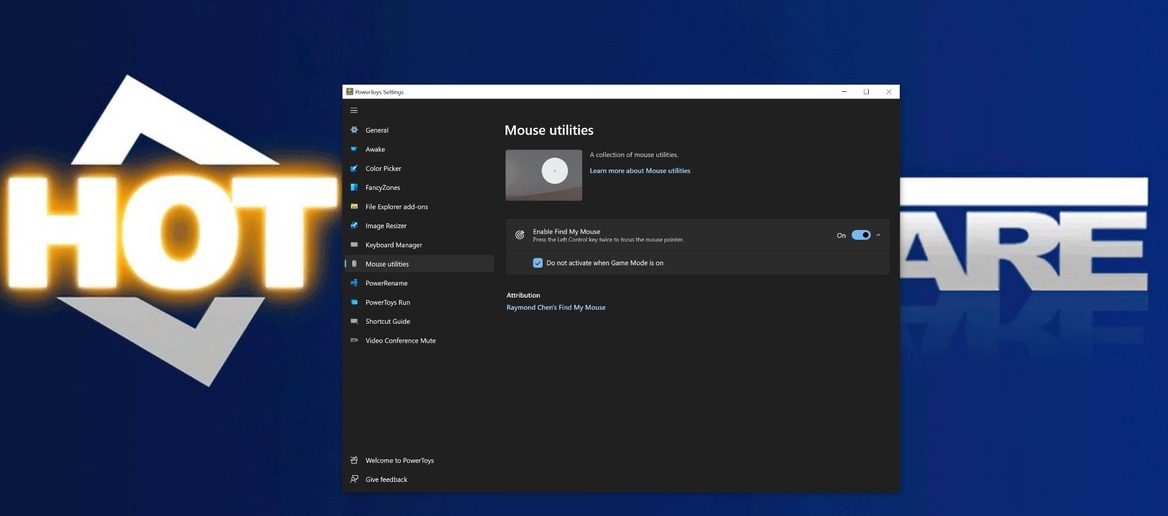Click the Mouse utilities page heading

(x=549, y=130)
